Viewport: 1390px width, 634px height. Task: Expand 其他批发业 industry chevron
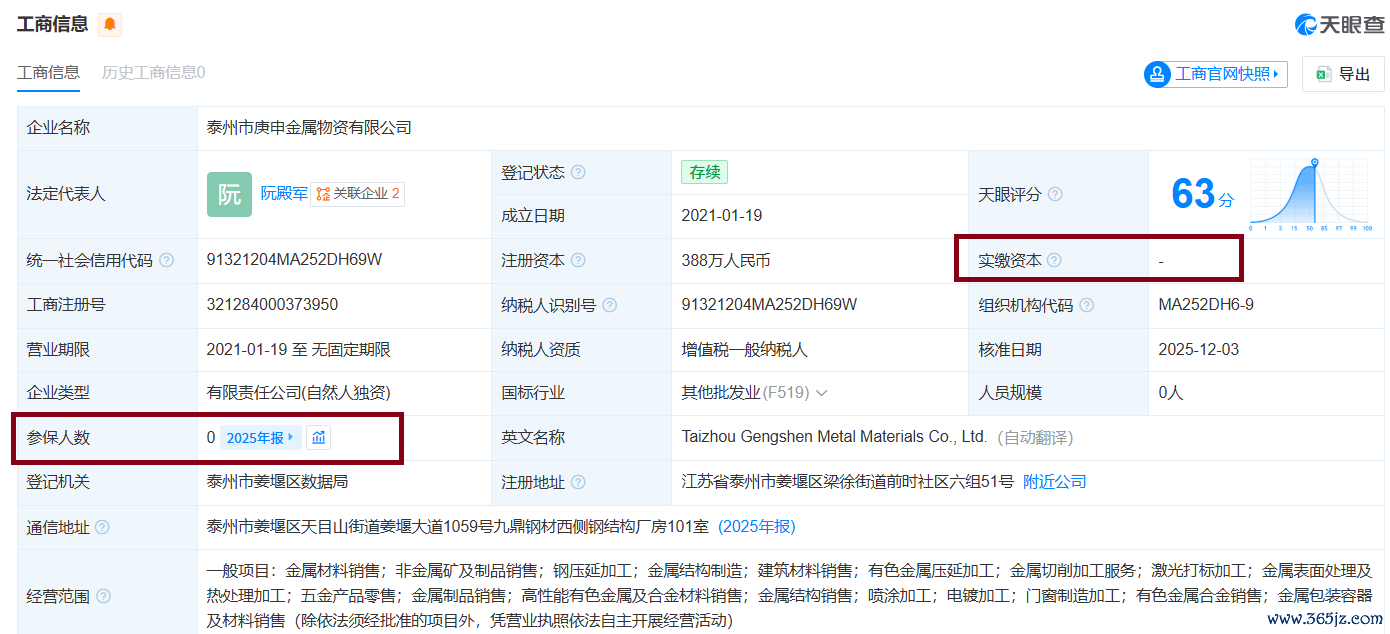[822, 393]
